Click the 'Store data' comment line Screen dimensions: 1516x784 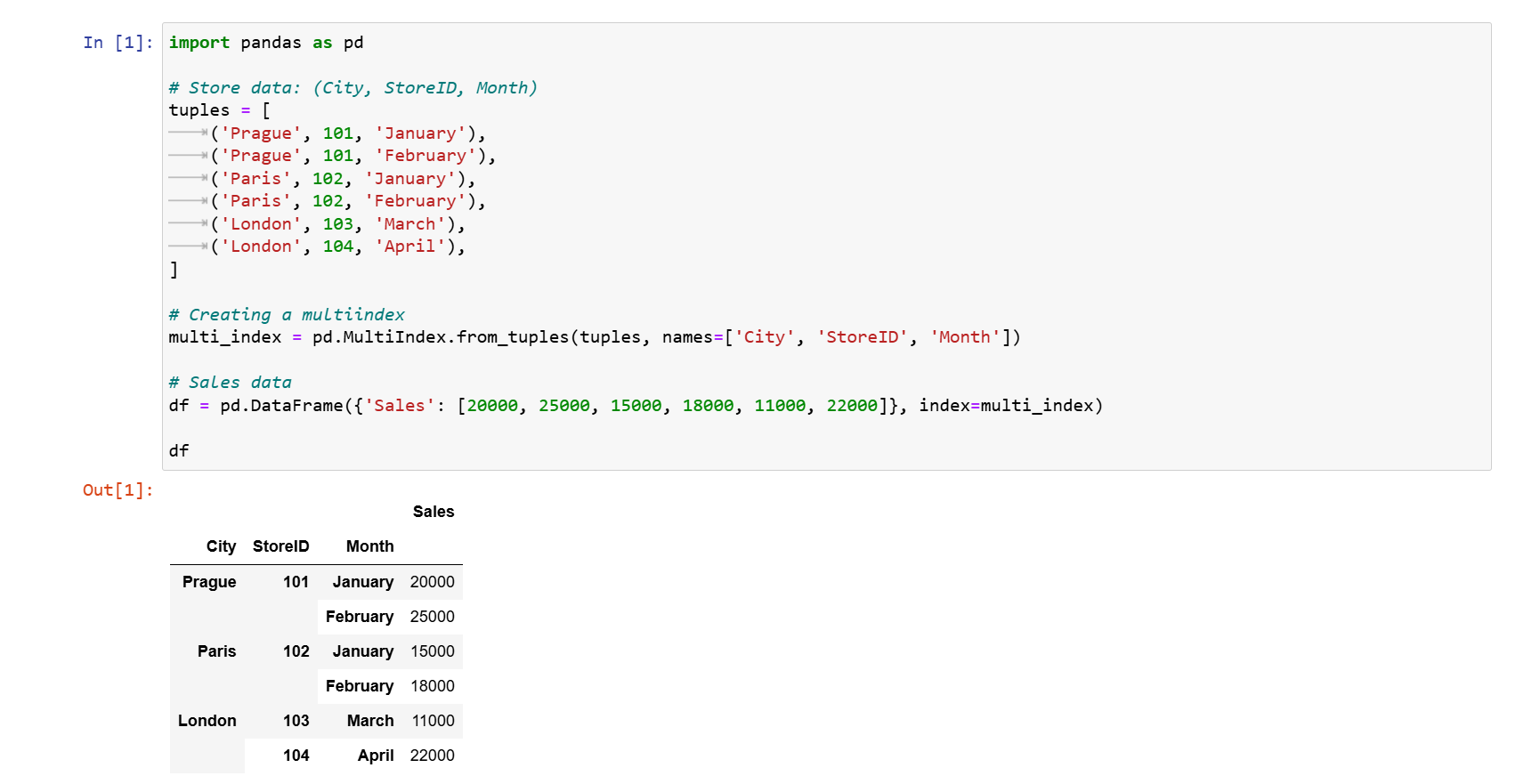[353, 88]
